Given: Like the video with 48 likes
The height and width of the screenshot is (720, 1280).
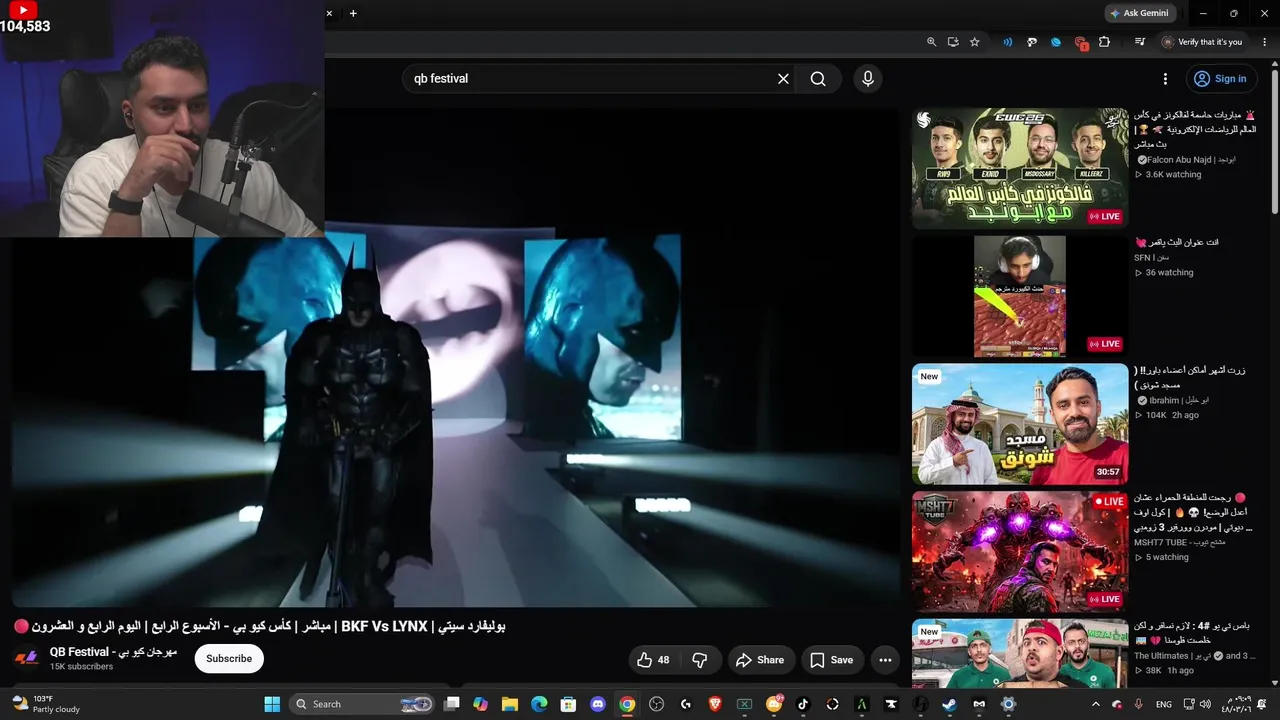Looking at the screenshot, I should click(654, 660).
